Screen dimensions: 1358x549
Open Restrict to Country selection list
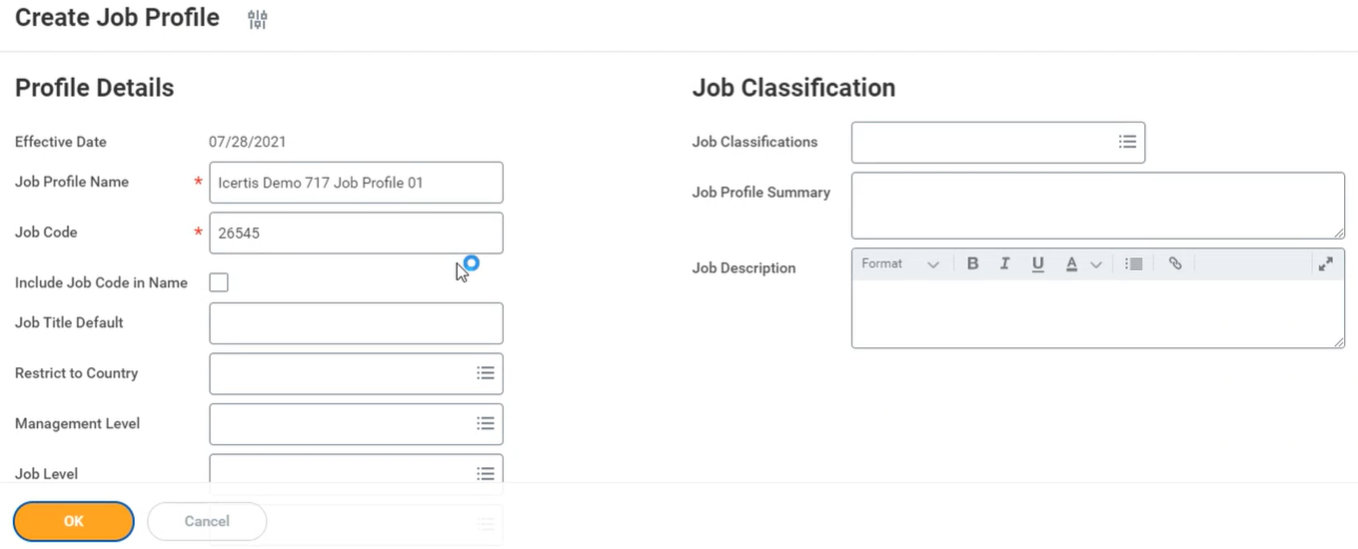coord(485,373)
